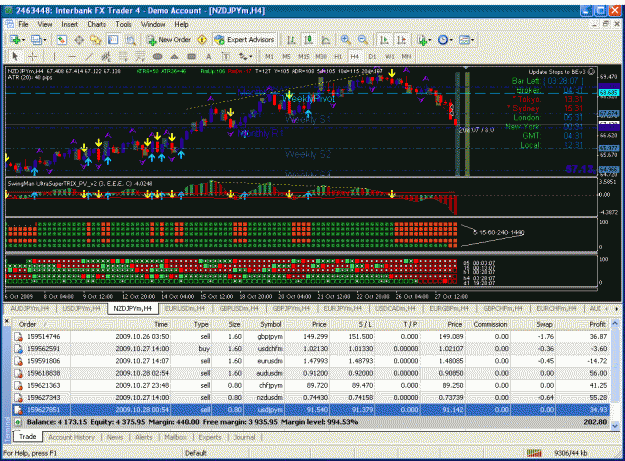Open the Profiles icon in the toolbar
625x461 pixels.
point(36,40)
